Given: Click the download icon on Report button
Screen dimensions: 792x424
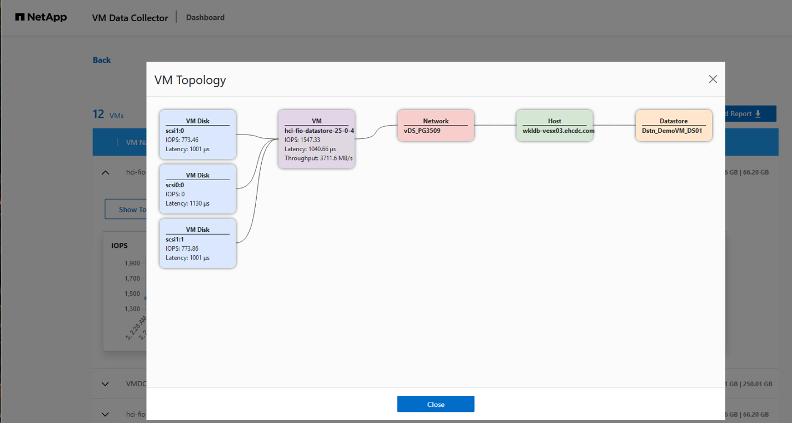Looking at the screenshot, I should [757, 114].
